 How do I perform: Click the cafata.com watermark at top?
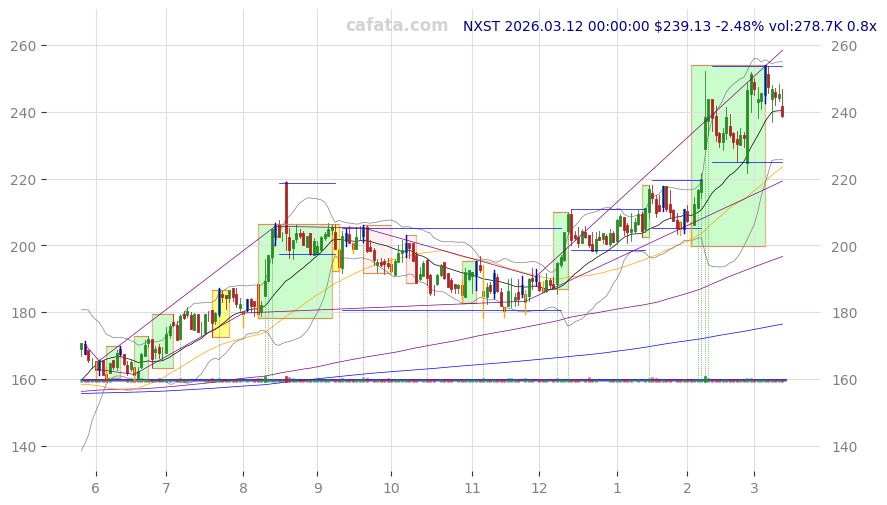point(397,26)
